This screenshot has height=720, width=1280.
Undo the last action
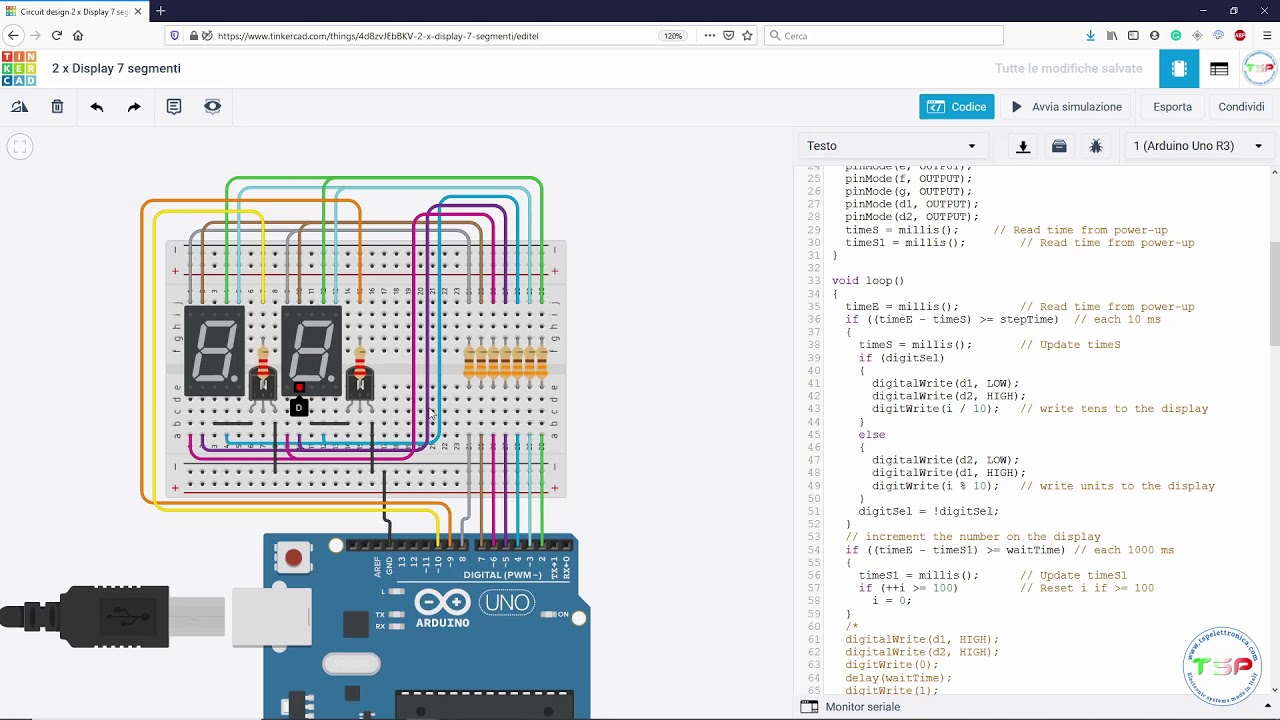click(x=97, y=107)
